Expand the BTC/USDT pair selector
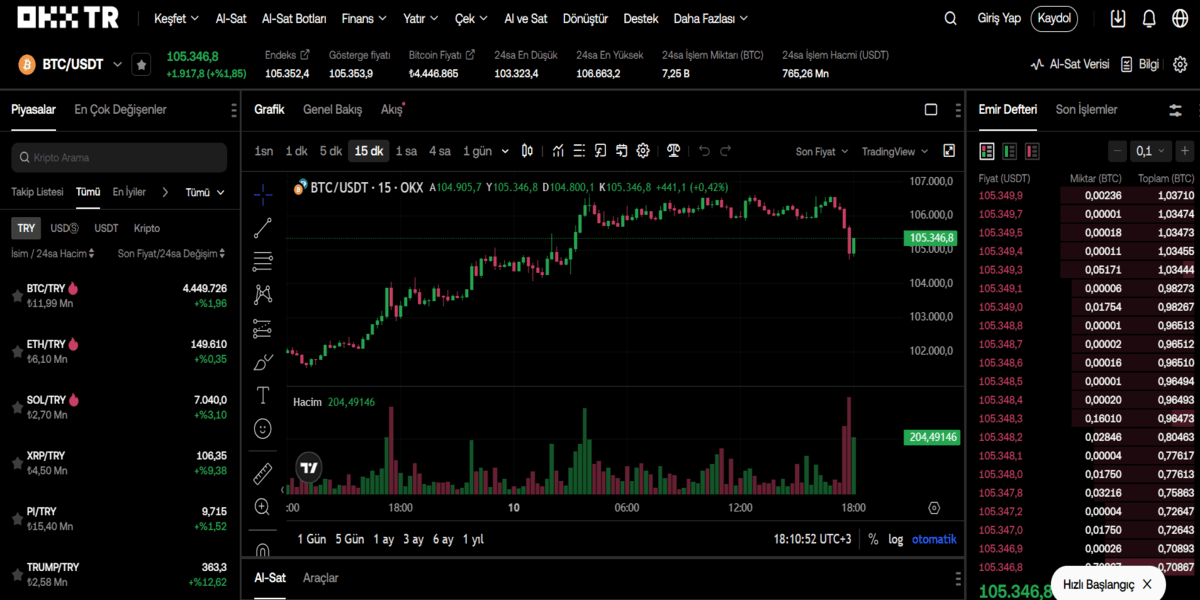This screenshot has width=1200, height=600. click(117, 64)
